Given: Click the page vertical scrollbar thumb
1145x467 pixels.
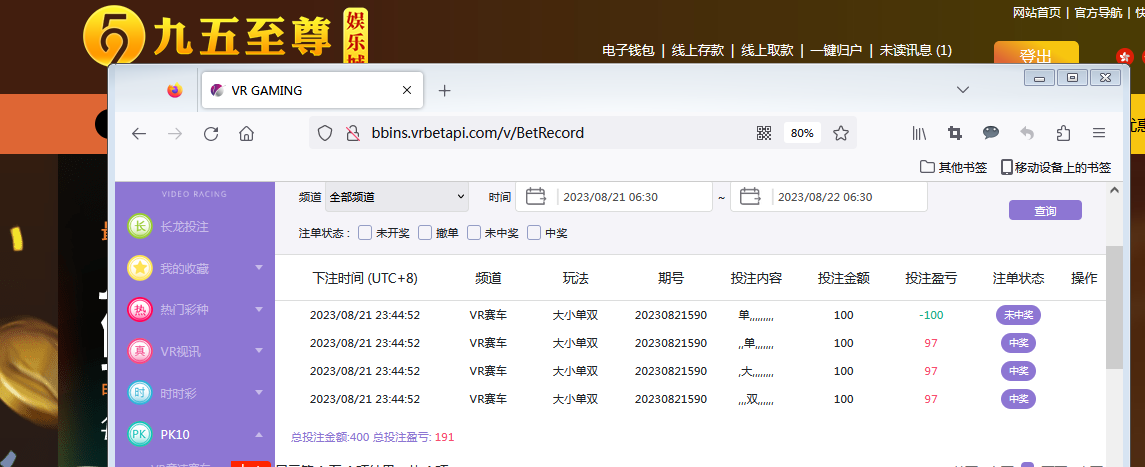Looking at the screenshot, I should (1114, 307).
